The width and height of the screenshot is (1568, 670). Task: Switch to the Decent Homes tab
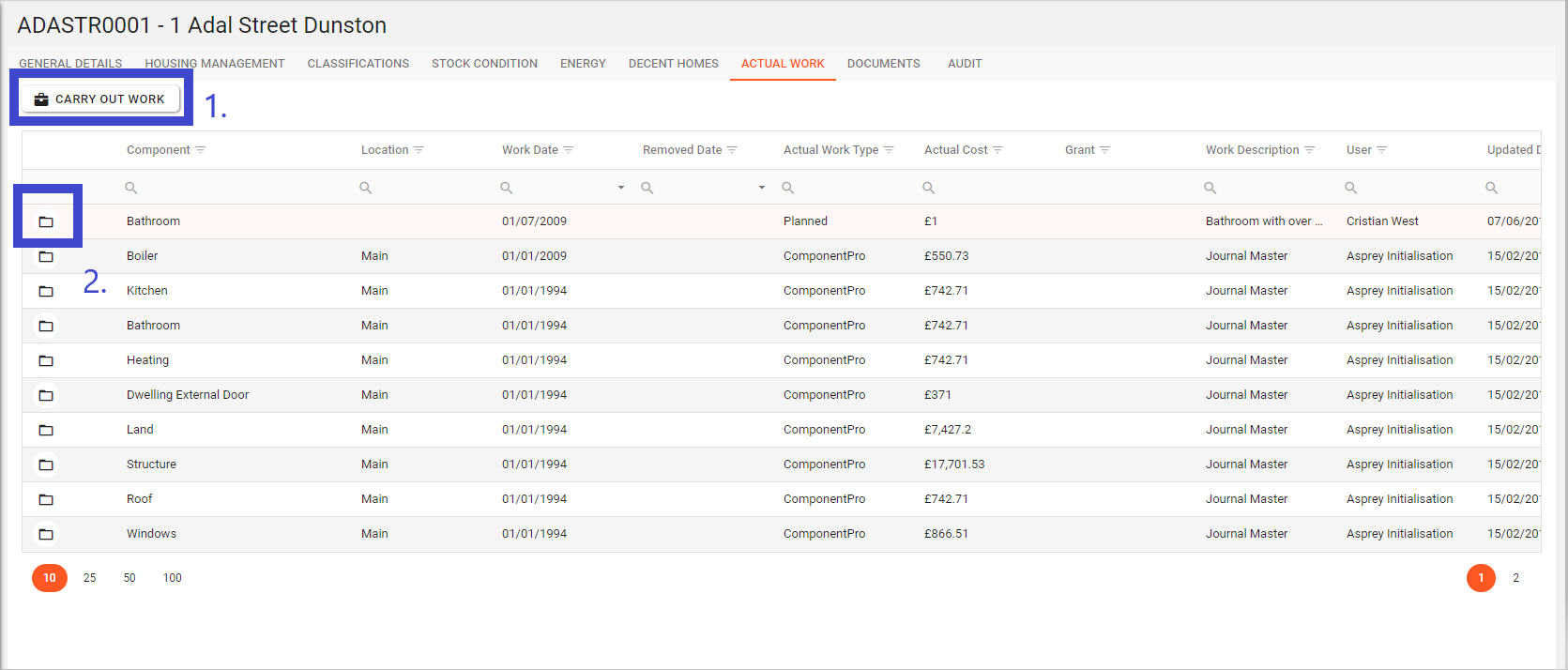tap(673, 64)
